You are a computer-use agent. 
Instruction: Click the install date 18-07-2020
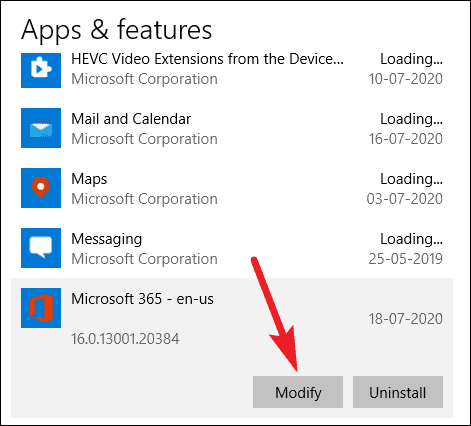406,319
